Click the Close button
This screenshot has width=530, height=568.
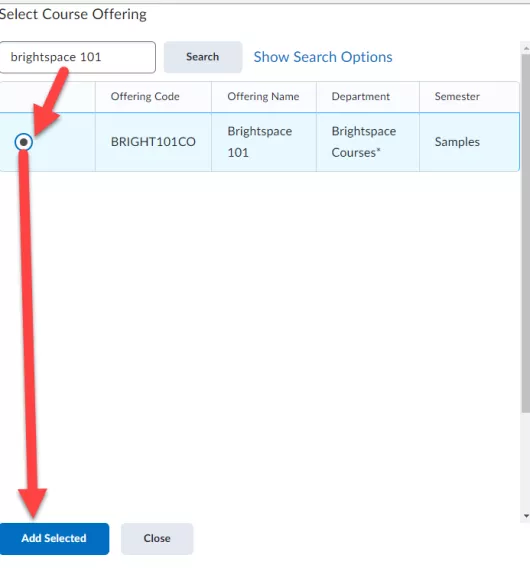tap(157, 538)
